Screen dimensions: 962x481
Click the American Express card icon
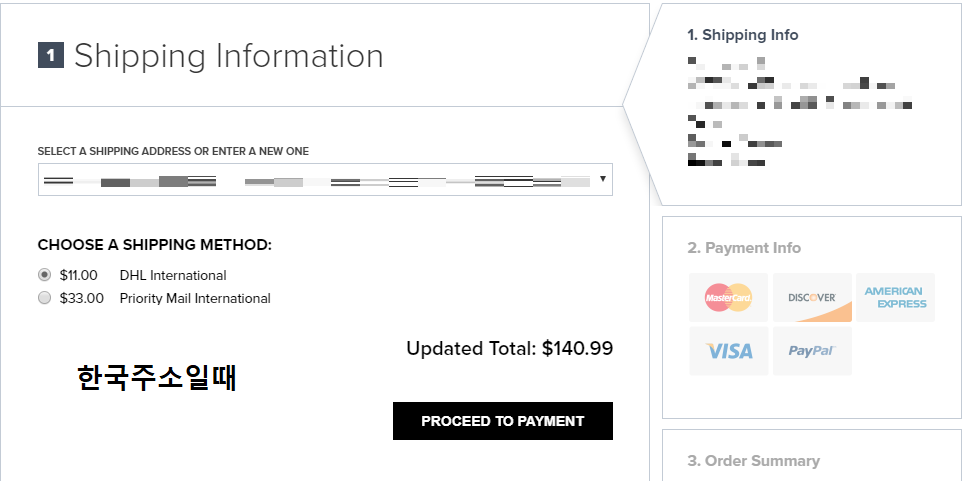[x=895, y=297]
